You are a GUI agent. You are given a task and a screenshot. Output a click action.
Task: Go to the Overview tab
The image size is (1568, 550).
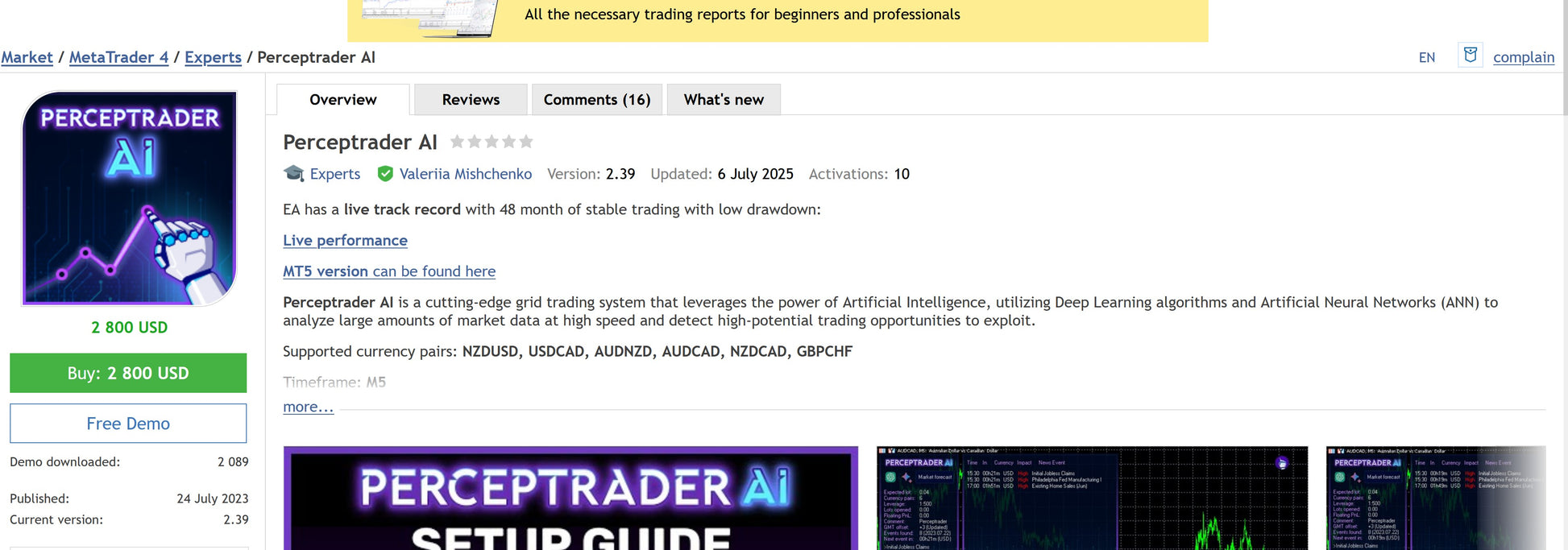tap(342, 100)
